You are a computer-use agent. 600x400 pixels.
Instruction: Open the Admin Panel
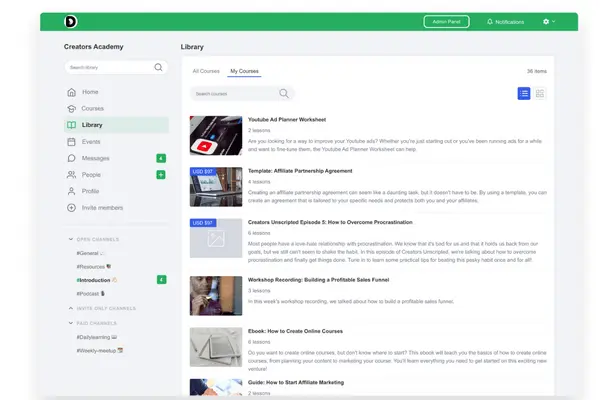pyautogui.click(x=446, y=22)
